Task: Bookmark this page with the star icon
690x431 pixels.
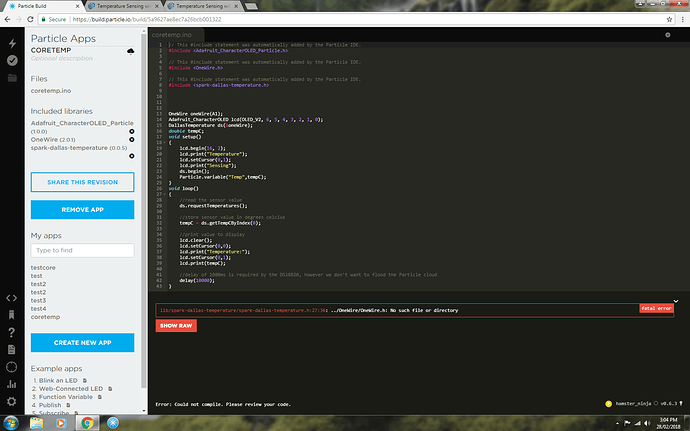Action: tap(669, 19)
